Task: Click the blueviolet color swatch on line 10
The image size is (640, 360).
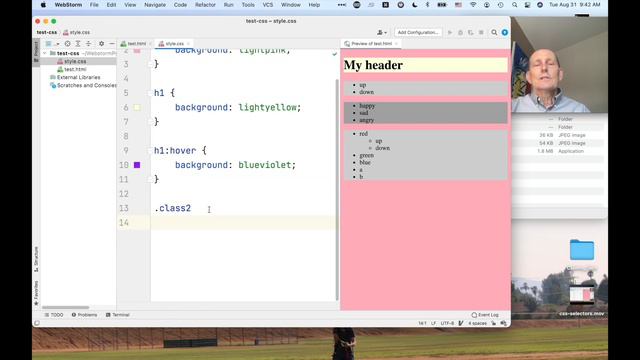Action: [x=137, y=165]
